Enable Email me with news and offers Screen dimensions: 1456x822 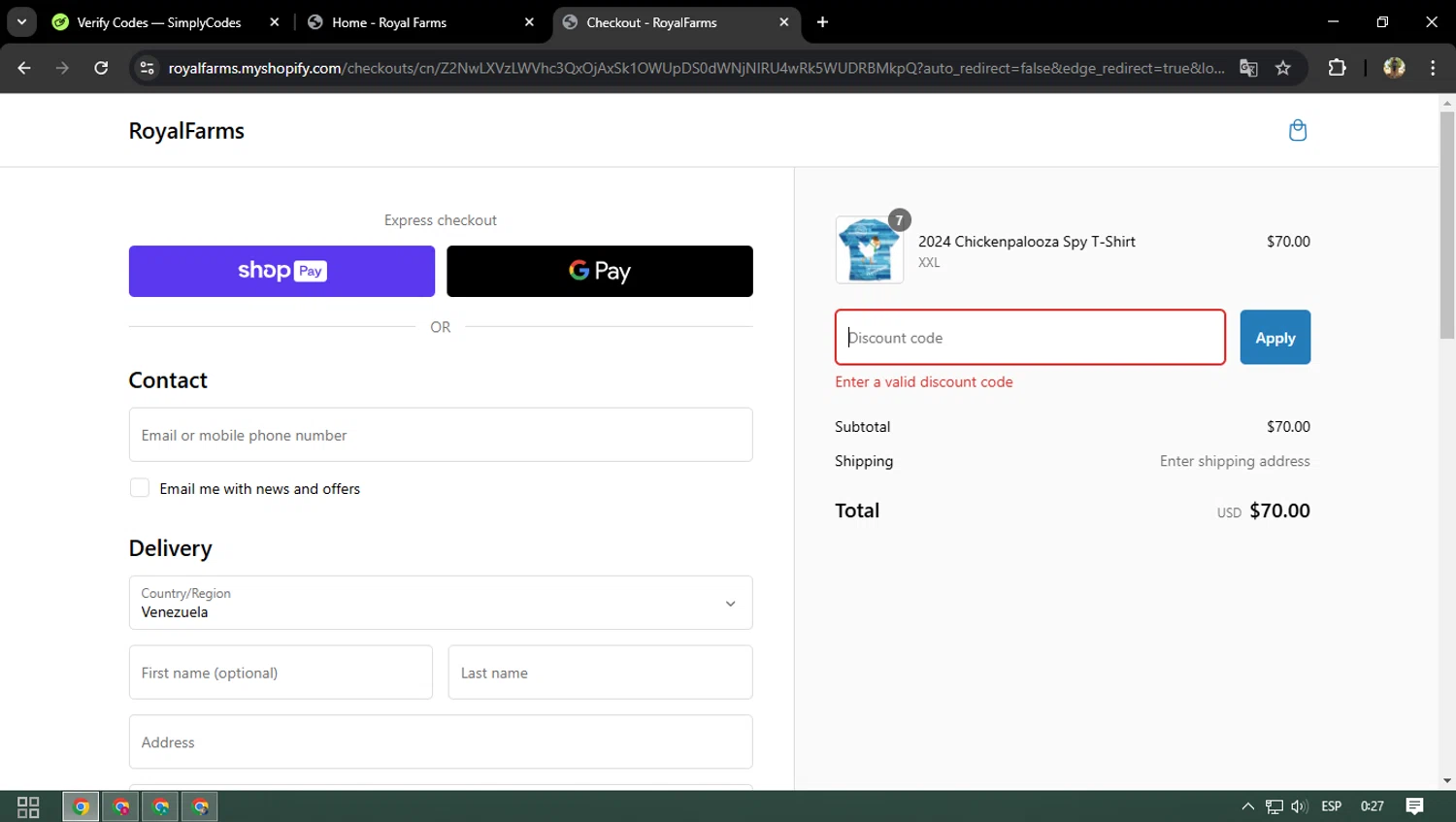click(140, 488)
